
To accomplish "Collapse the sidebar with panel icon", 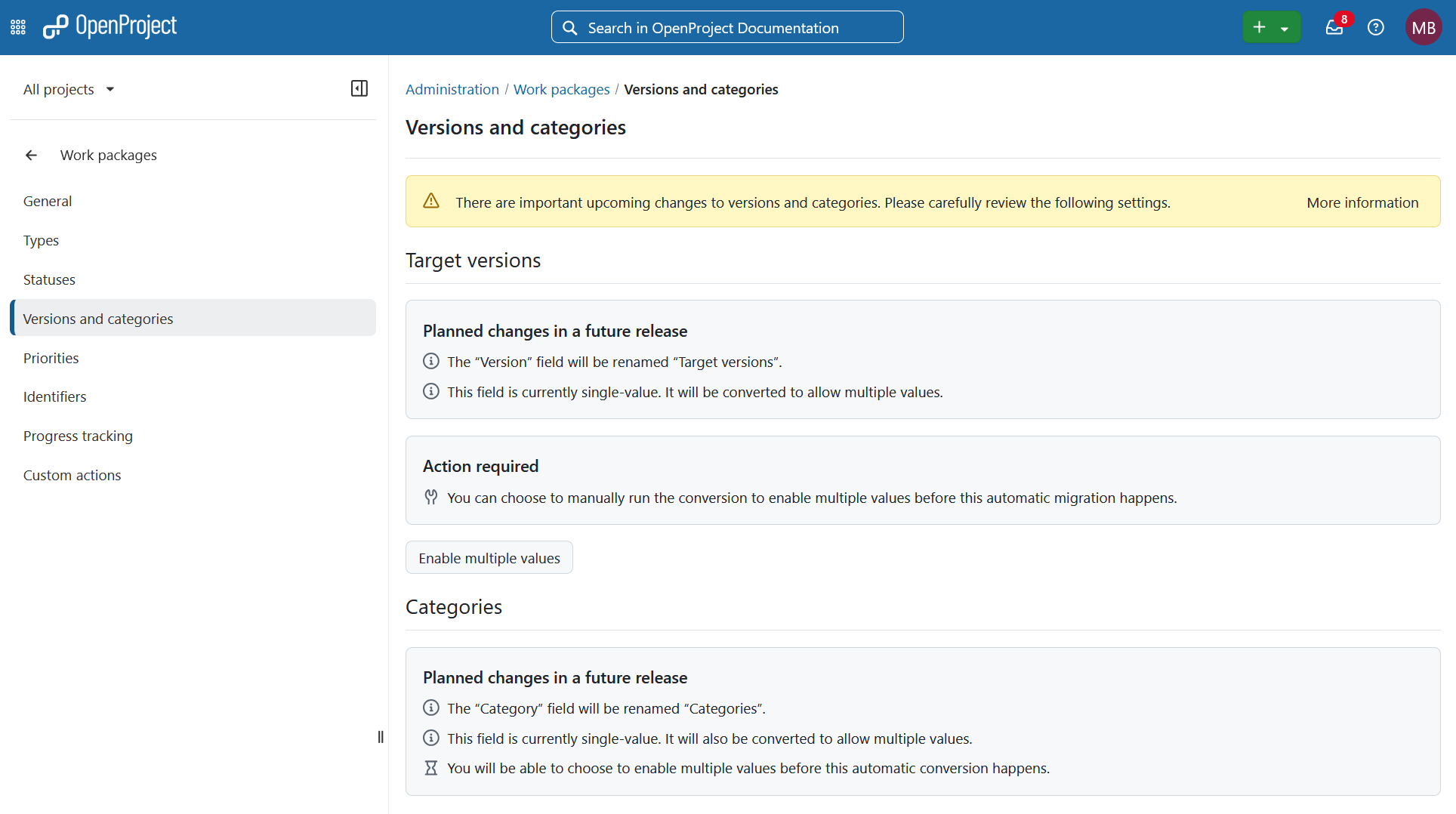I will click(x=359, y=88).
